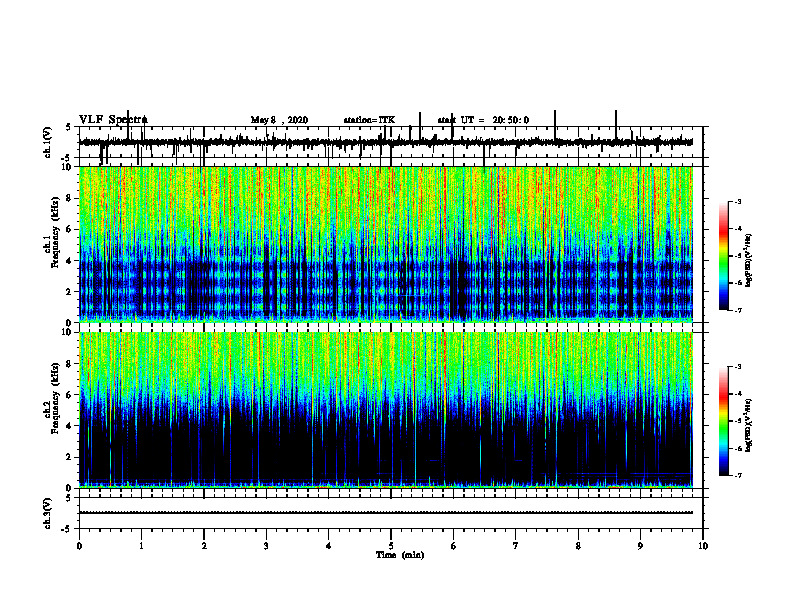
Task: Click the "-3" tick on ch.2 colorbar
Action: [738, 367]
